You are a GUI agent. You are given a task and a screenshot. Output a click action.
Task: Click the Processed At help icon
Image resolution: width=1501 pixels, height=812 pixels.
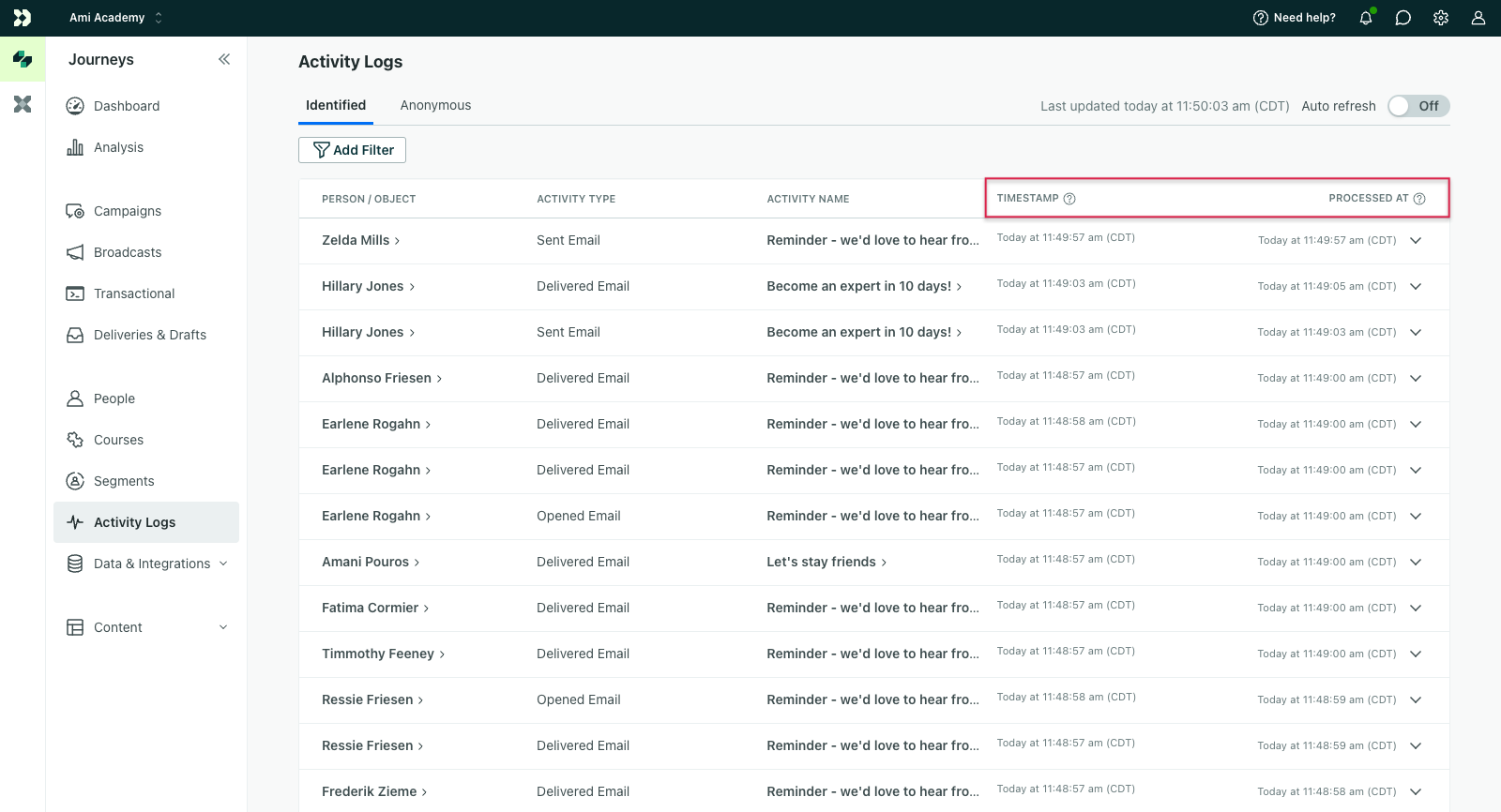(1419, 199)
